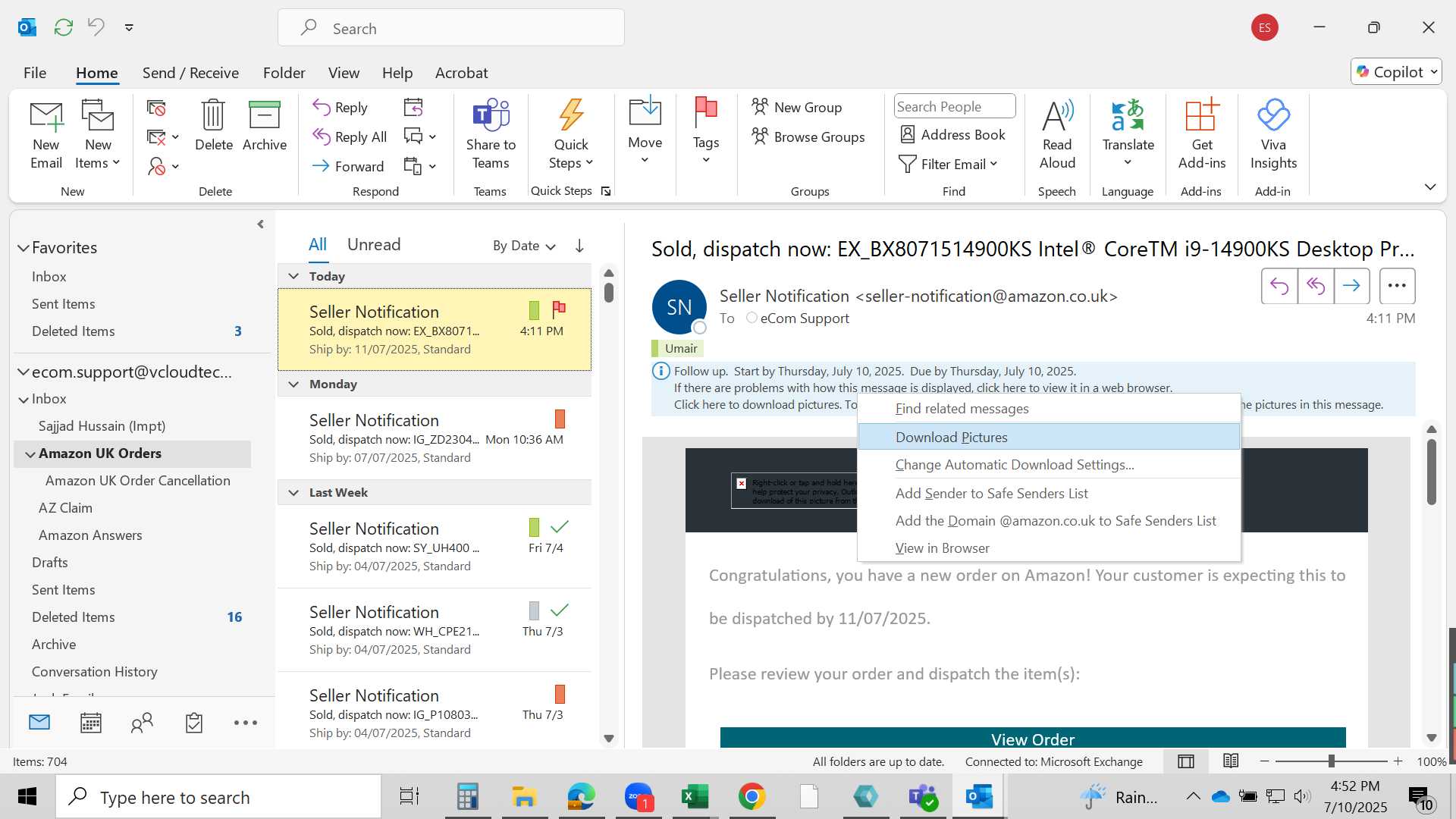Collapse the Today group header
1456x819 pixels.
[293, 277]
